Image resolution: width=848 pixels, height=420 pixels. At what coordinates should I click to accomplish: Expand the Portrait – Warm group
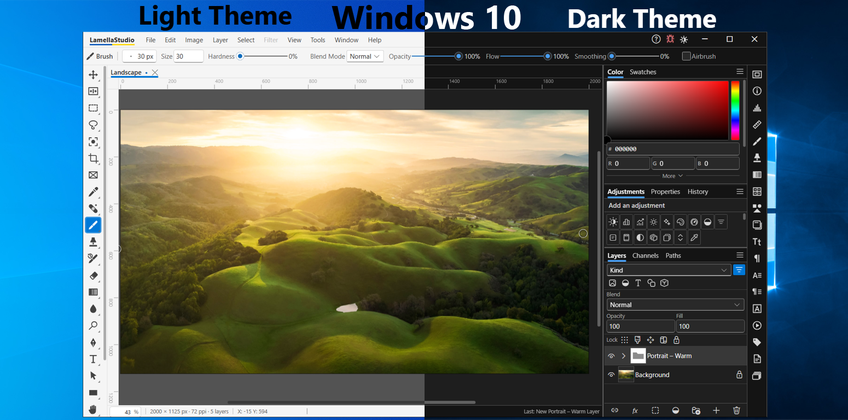pos(624,356)
